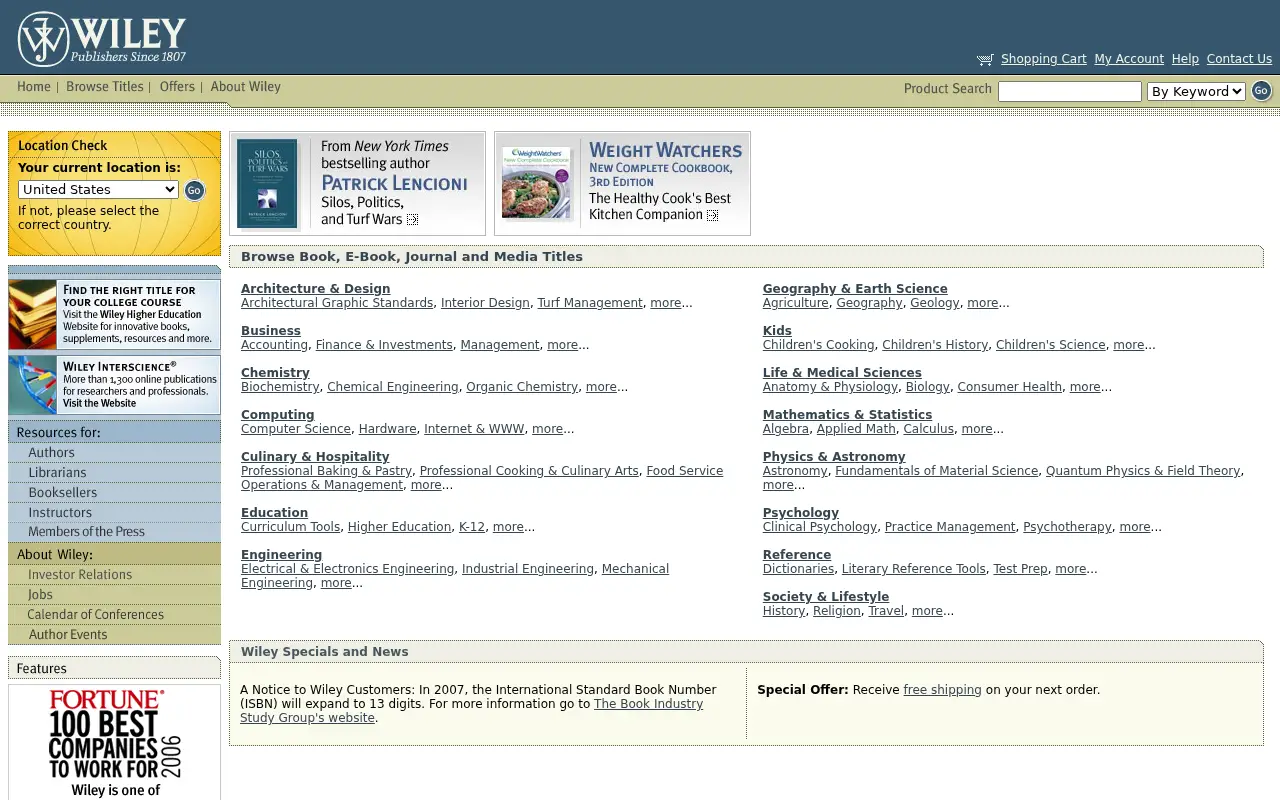Click the shopping cart icon
This screenshot has height=800, width=1280.
pyautogui.click(x=985, y=60)
